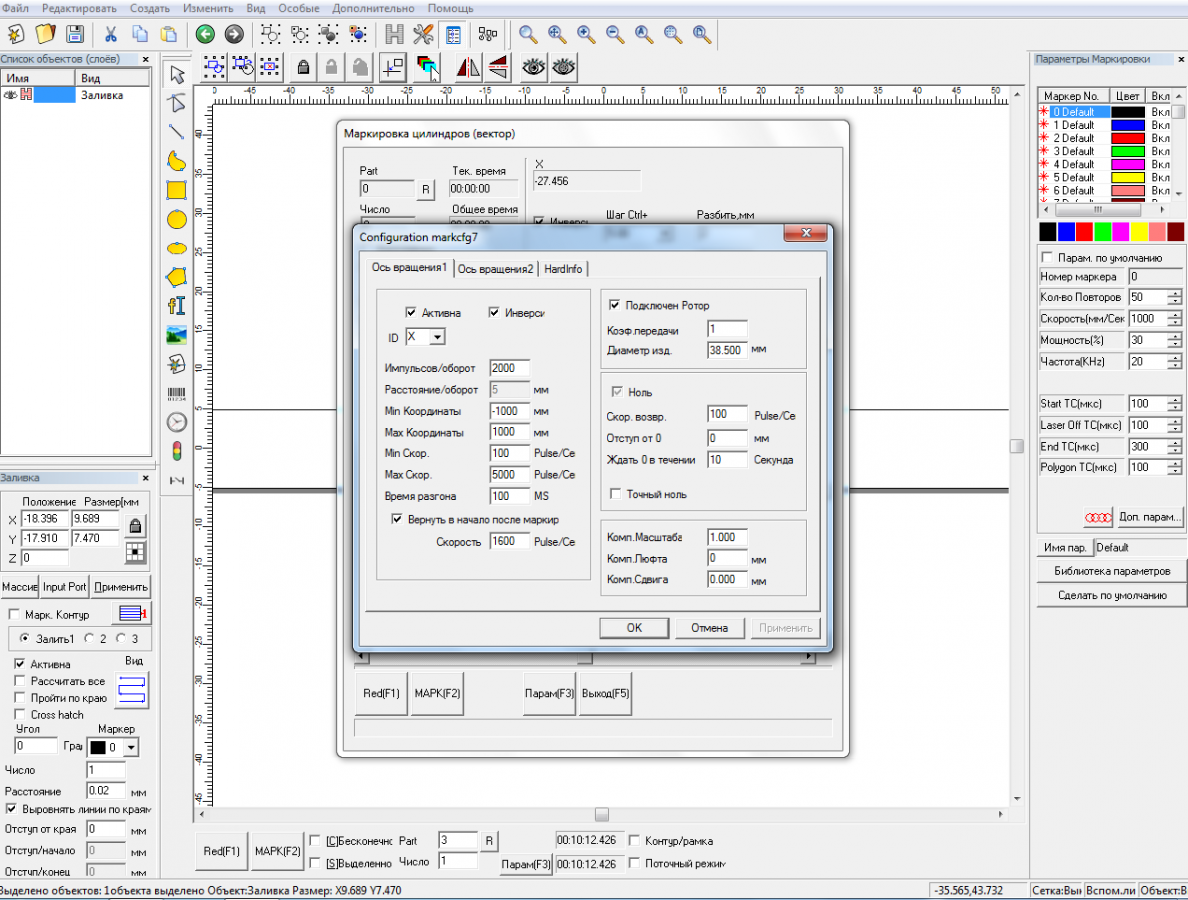Uncheck the Активна checkbox in configuration dialog
Image resolution: width=1188 pixels, height=900 pixels.
click(x=411, y=313)
